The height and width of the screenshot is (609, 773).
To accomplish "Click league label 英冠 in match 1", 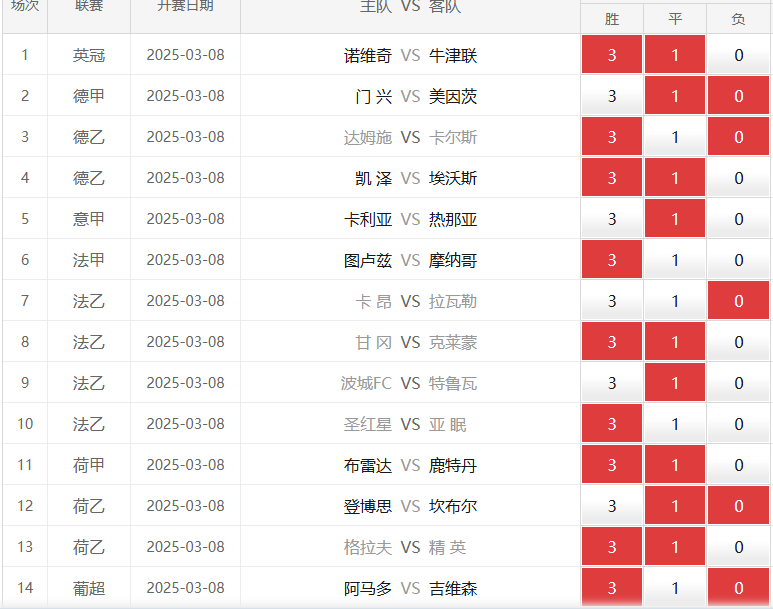I will pos(89,55).
